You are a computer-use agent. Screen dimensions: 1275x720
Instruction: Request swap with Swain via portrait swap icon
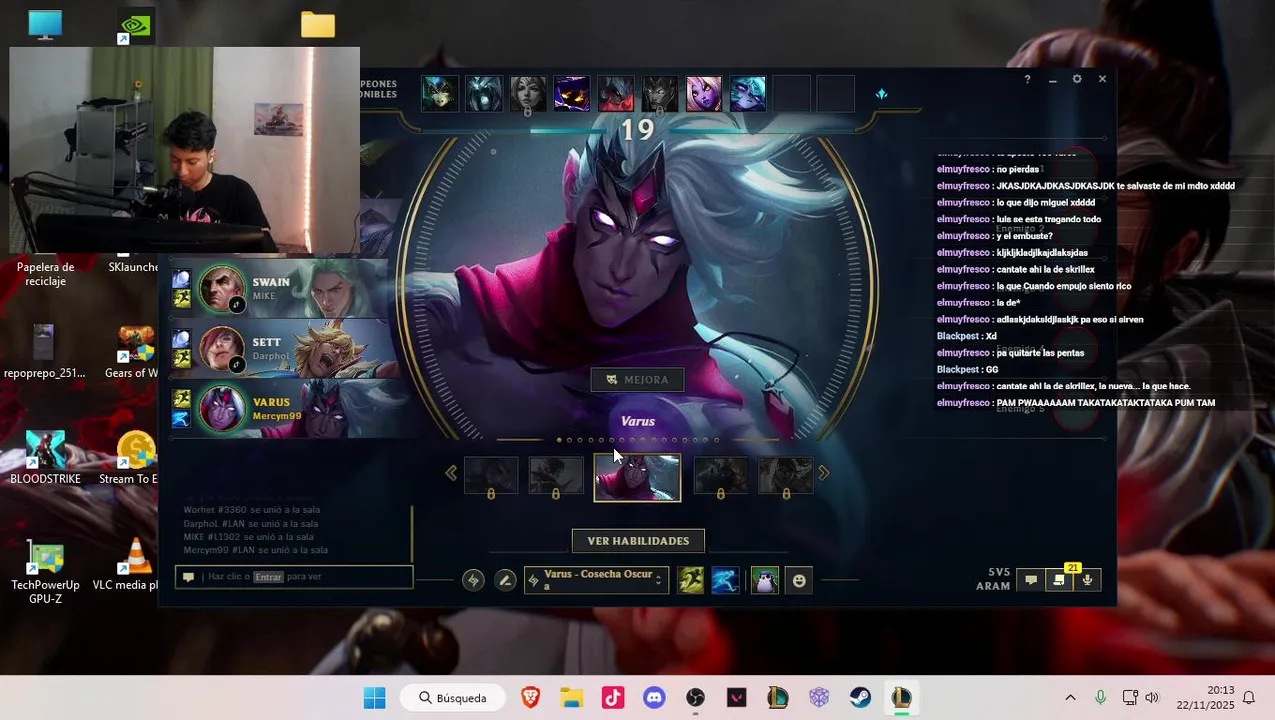[237, 305]
